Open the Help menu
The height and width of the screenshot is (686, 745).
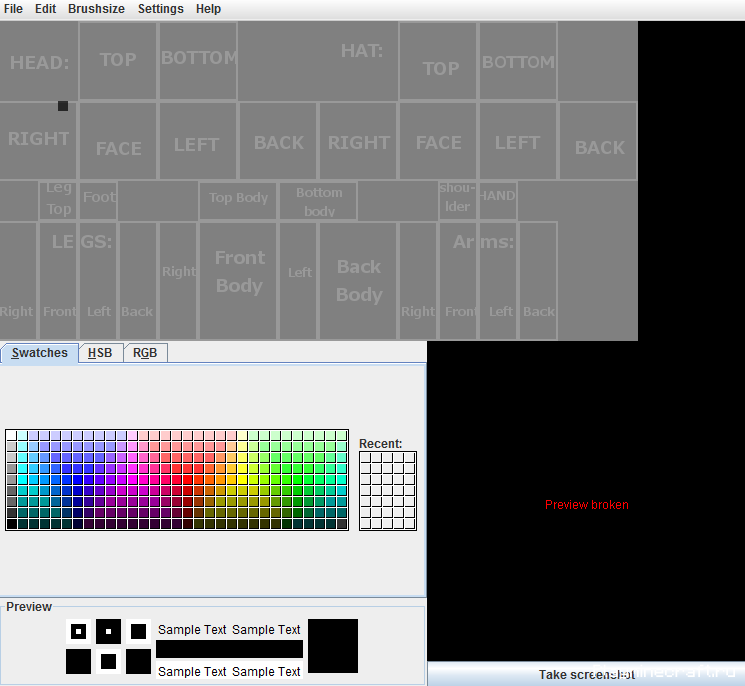[208, 9]
